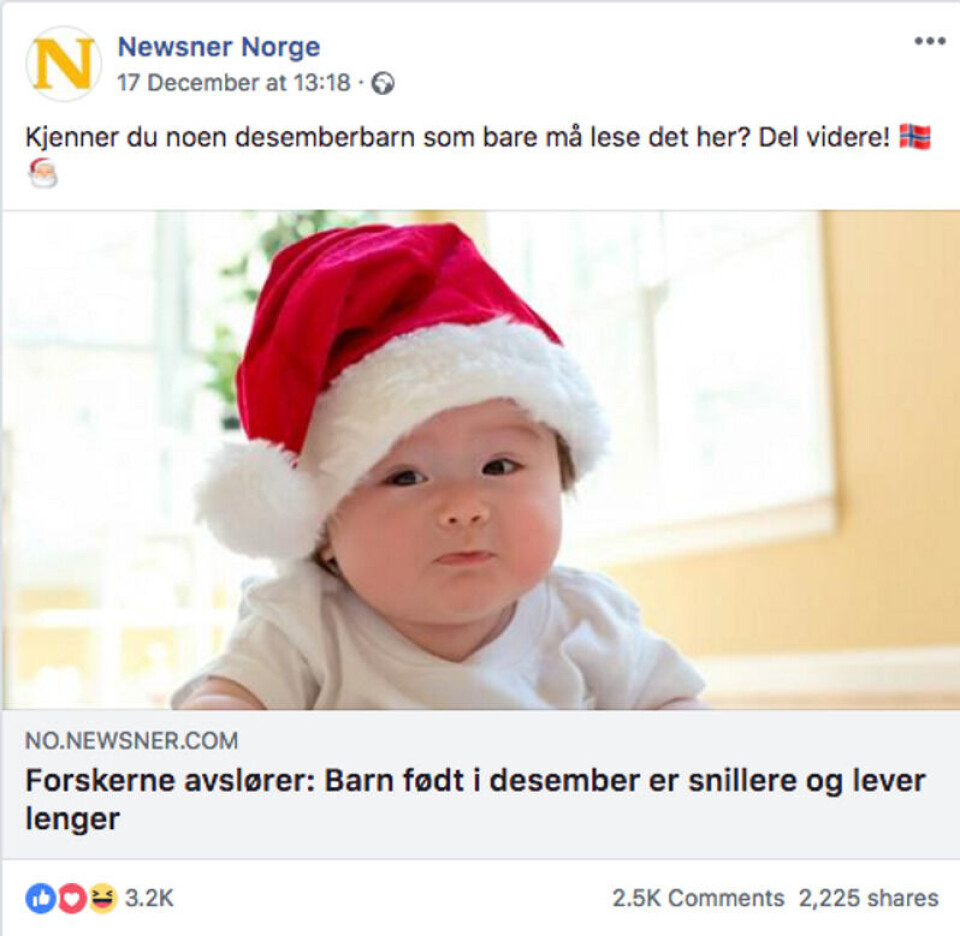View the 2,225 shares list
Viewport: 960px width, 936px height.
[x=868, y=898]
